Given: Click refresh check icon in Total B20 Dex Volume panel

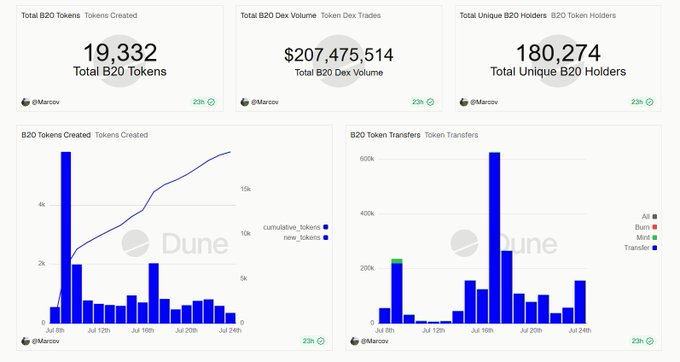Looking at the screenshot, I should 430,102.
